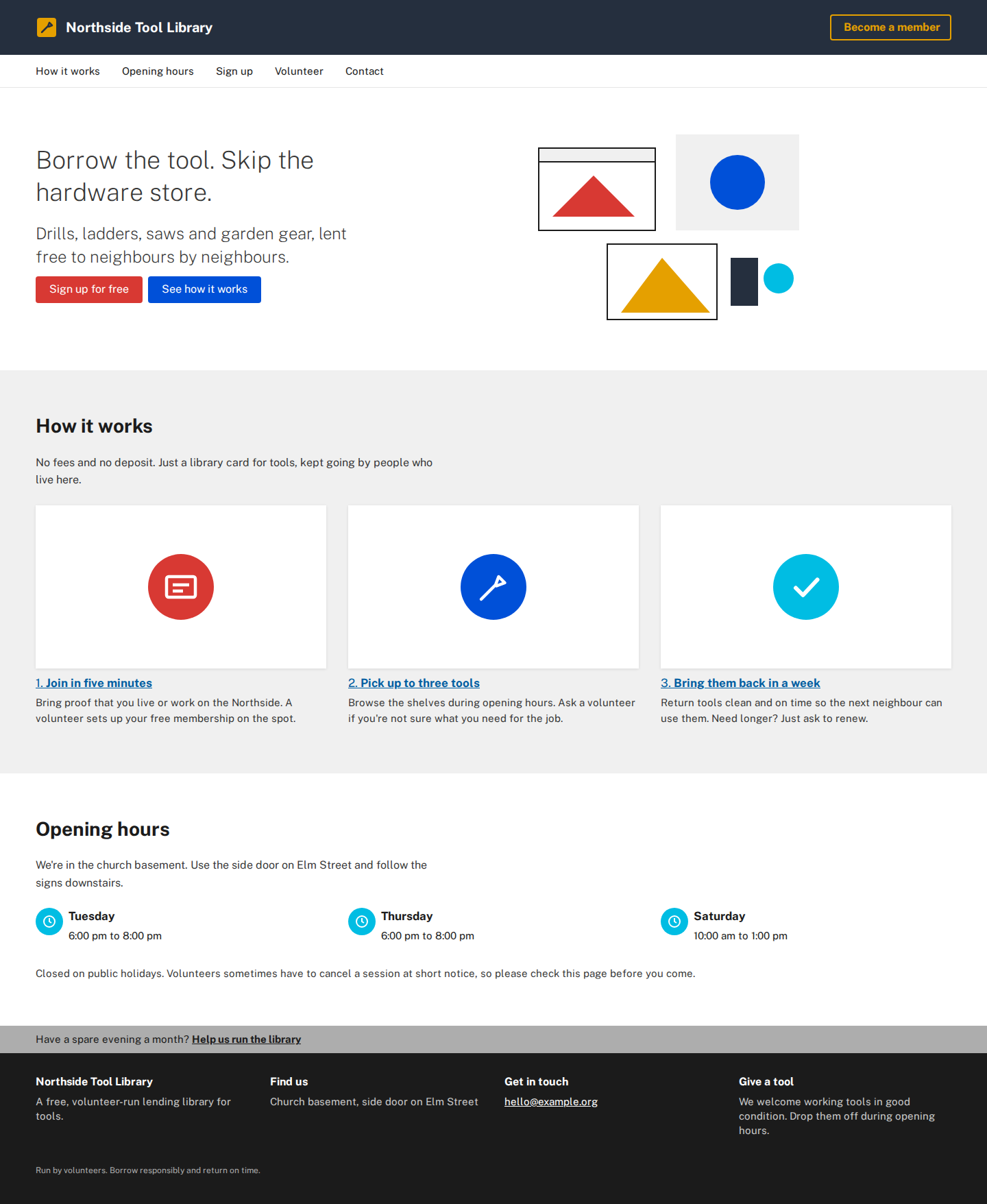Click the See how it works button
Viewport: 987px width, 1204px height.
point(204,289)
